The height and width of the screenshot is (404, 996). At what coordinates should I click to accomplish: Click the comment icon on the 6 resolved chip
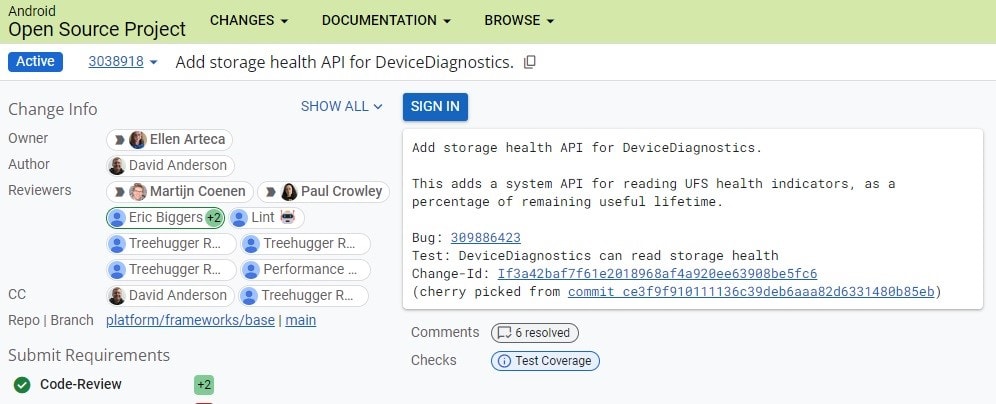click(x=505, y=333)
